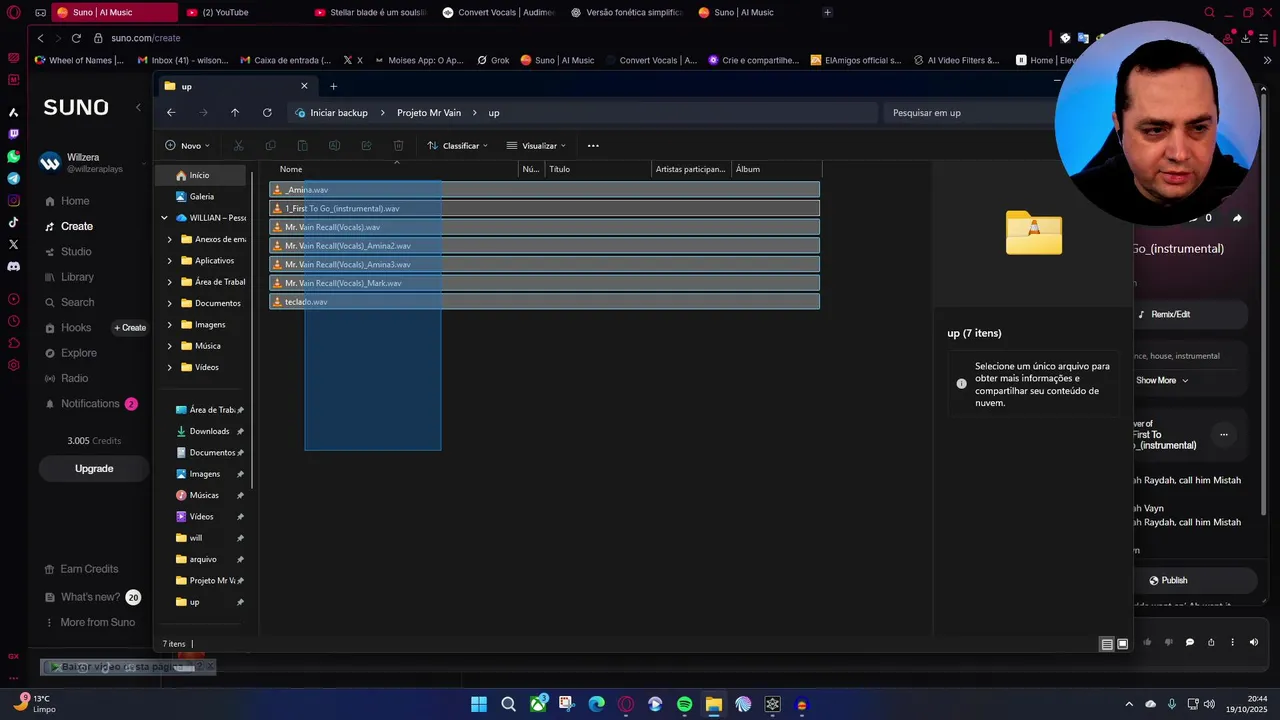Open Telegram in the Opera sidebar

point(13,178)
